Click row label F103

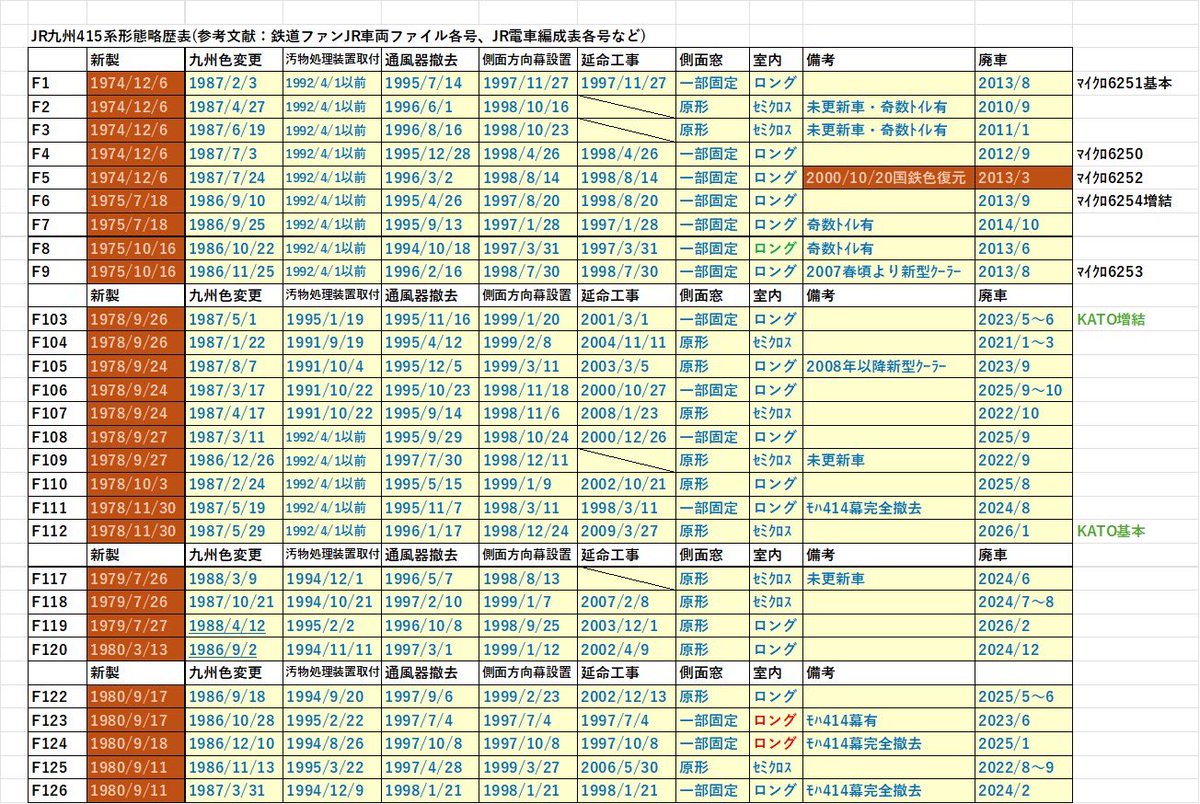57,320
